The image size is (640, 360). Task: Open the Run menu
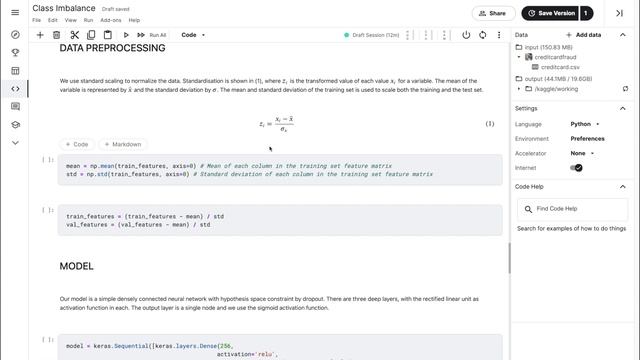pyautogui.click(x=88, y=20)
